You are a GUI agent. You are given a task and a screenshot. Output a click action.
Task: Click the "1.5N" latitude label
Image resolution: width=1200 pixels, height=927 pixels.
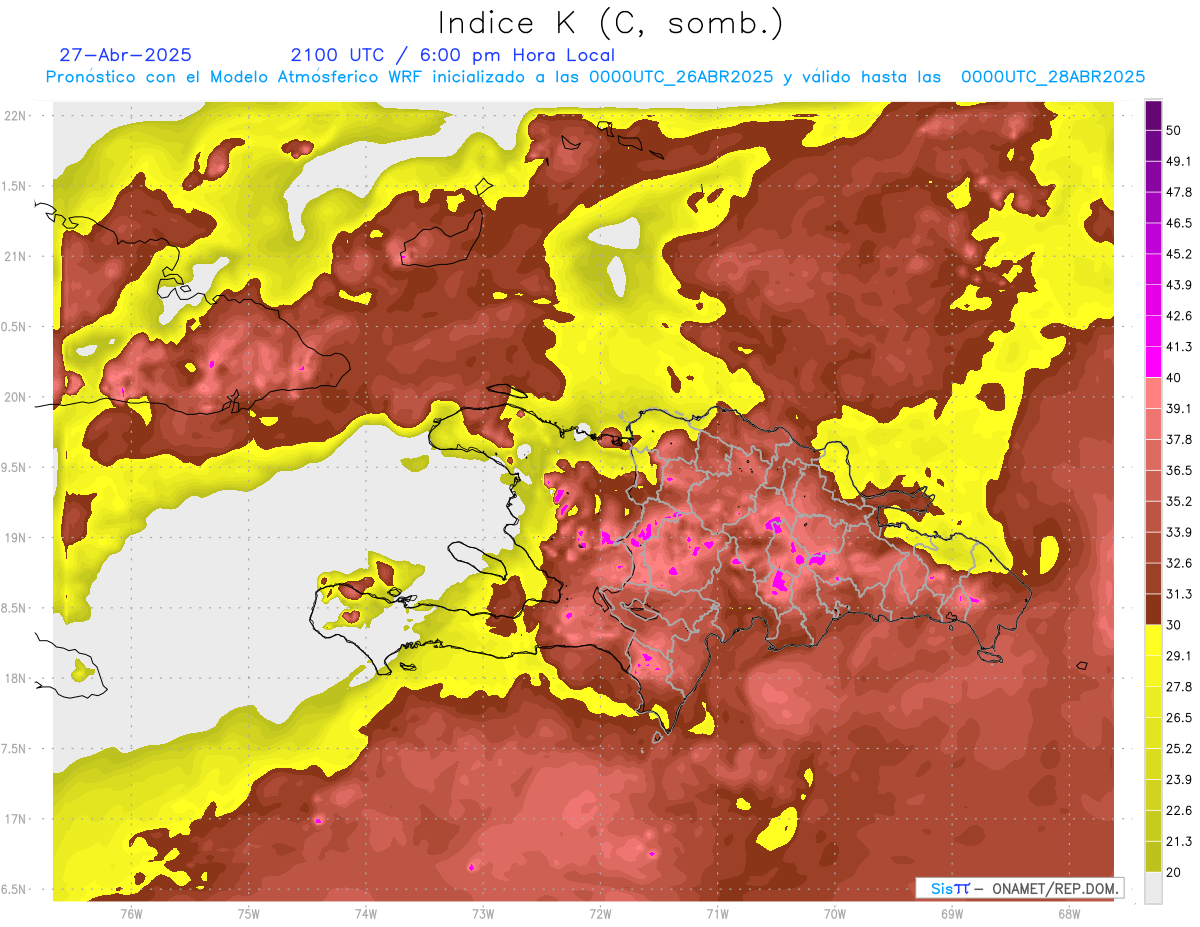point(15,186)
